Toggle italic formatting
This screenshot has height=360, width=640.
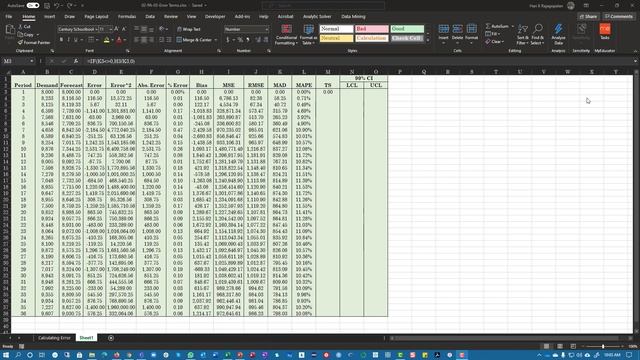(x=68, y=40)
